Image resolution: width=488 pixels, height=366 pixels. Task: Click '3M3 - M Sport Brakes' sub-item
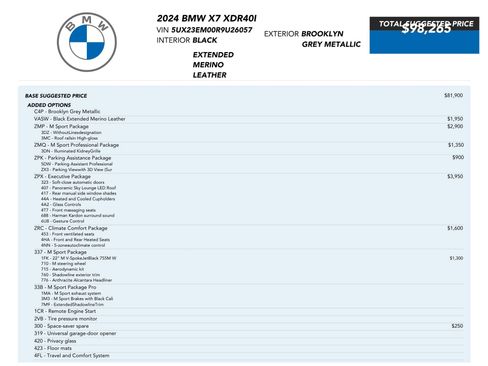point(77,299)
